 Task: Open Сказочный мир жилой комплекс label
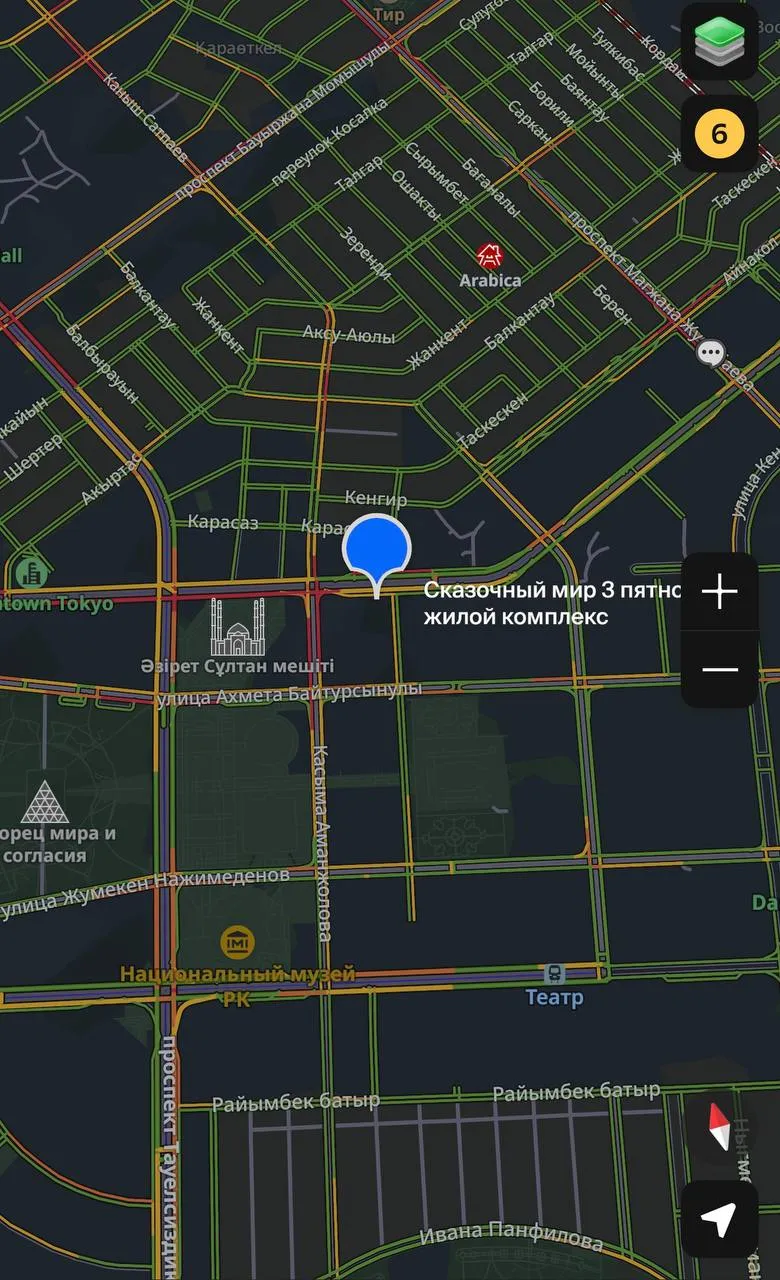553,604
